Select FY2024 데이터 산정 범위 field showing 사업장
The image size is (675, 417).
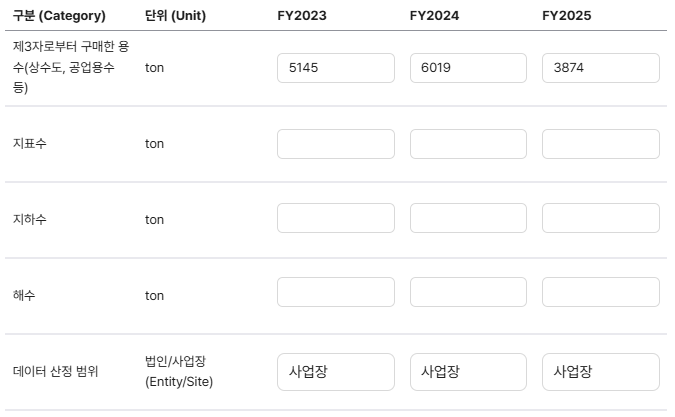(x=468, y=372)
